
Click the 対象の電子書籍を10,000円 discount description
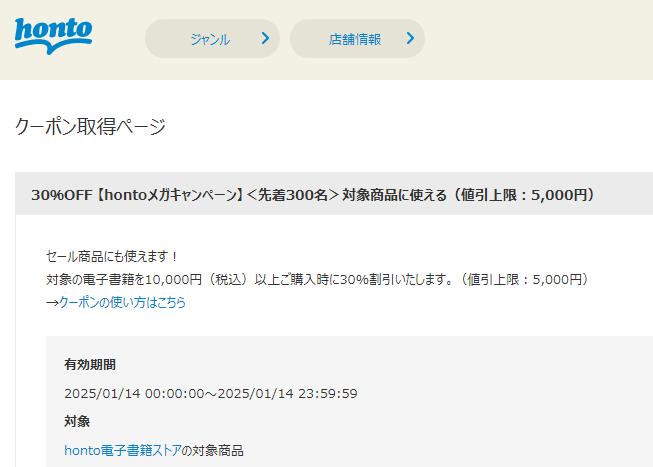tap(317, 279)
